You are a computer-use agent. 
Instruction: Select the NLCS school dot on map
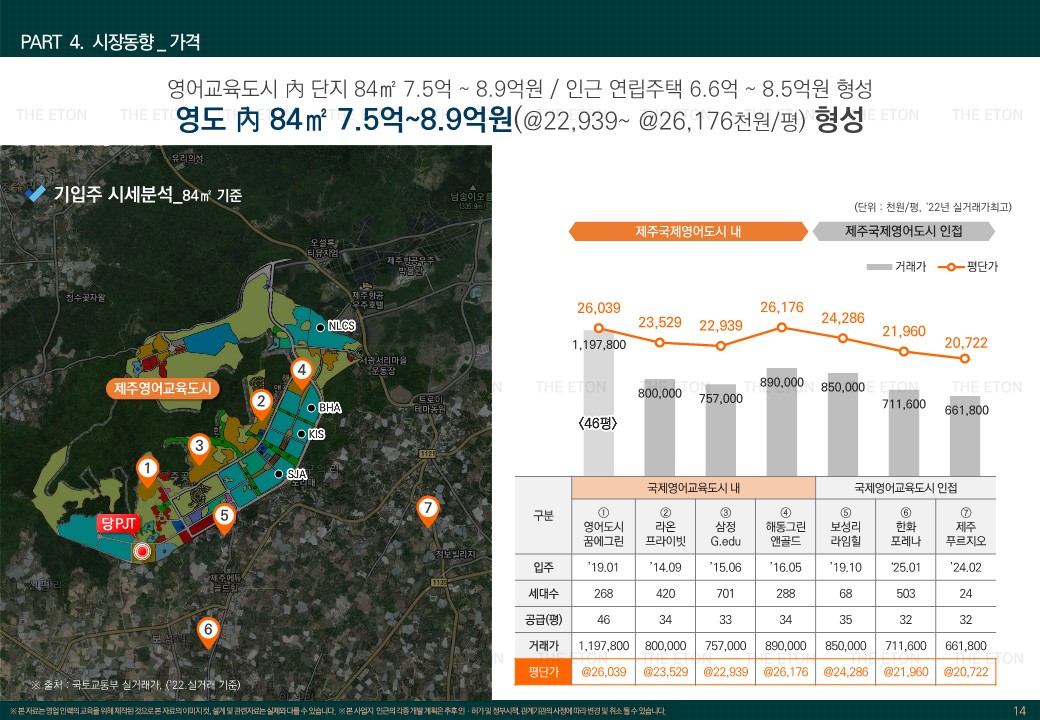[319, 327]
